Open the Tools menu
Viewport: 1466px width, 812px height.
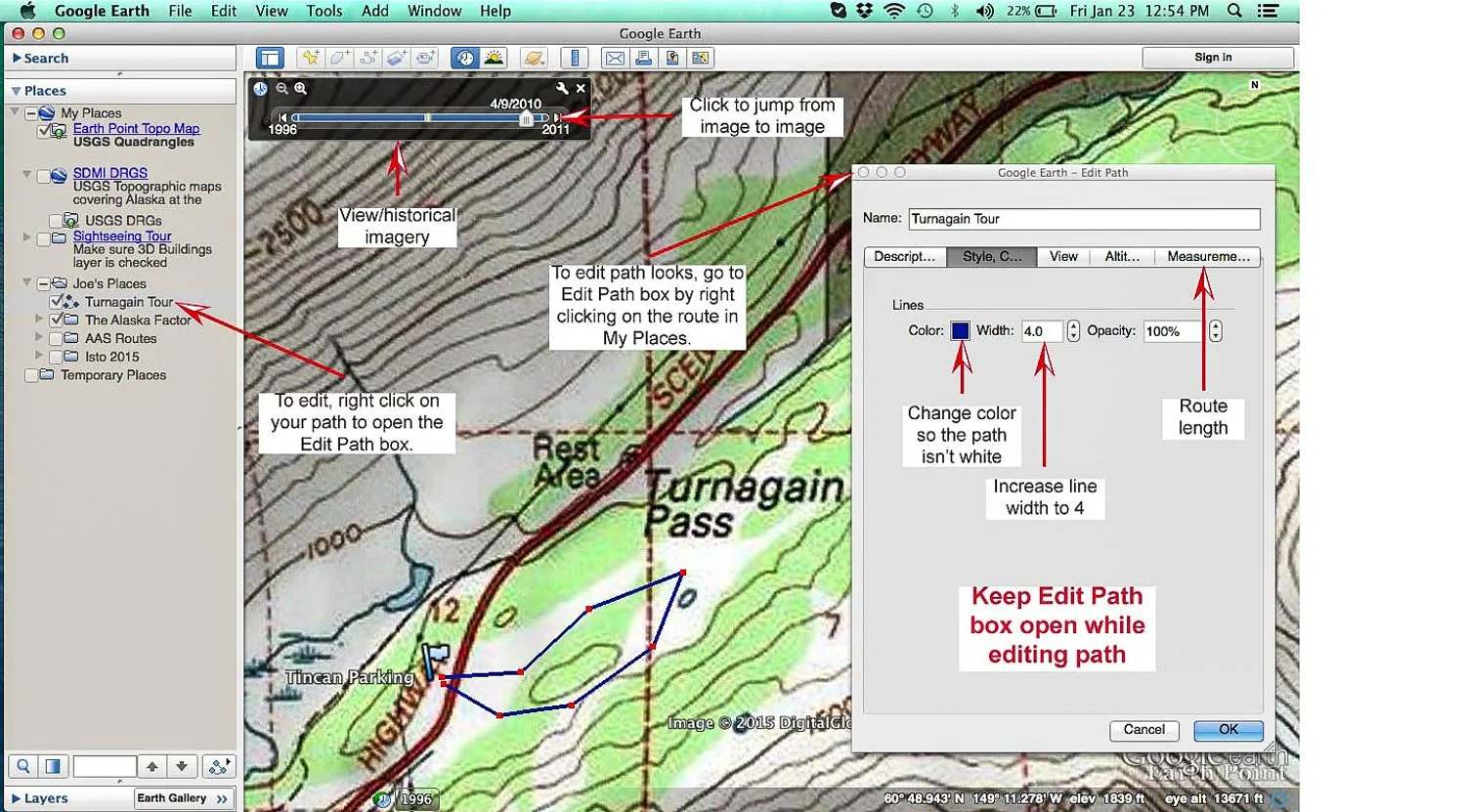click(323, 11)
